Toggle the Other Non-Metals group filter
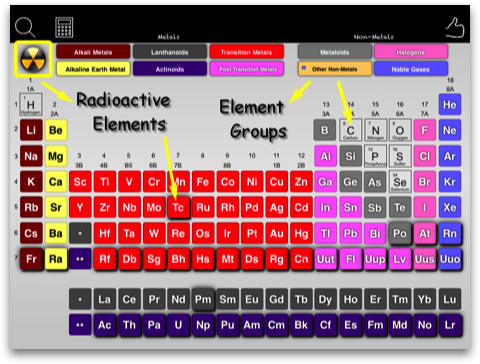480x364 pixels. (335, 69)
